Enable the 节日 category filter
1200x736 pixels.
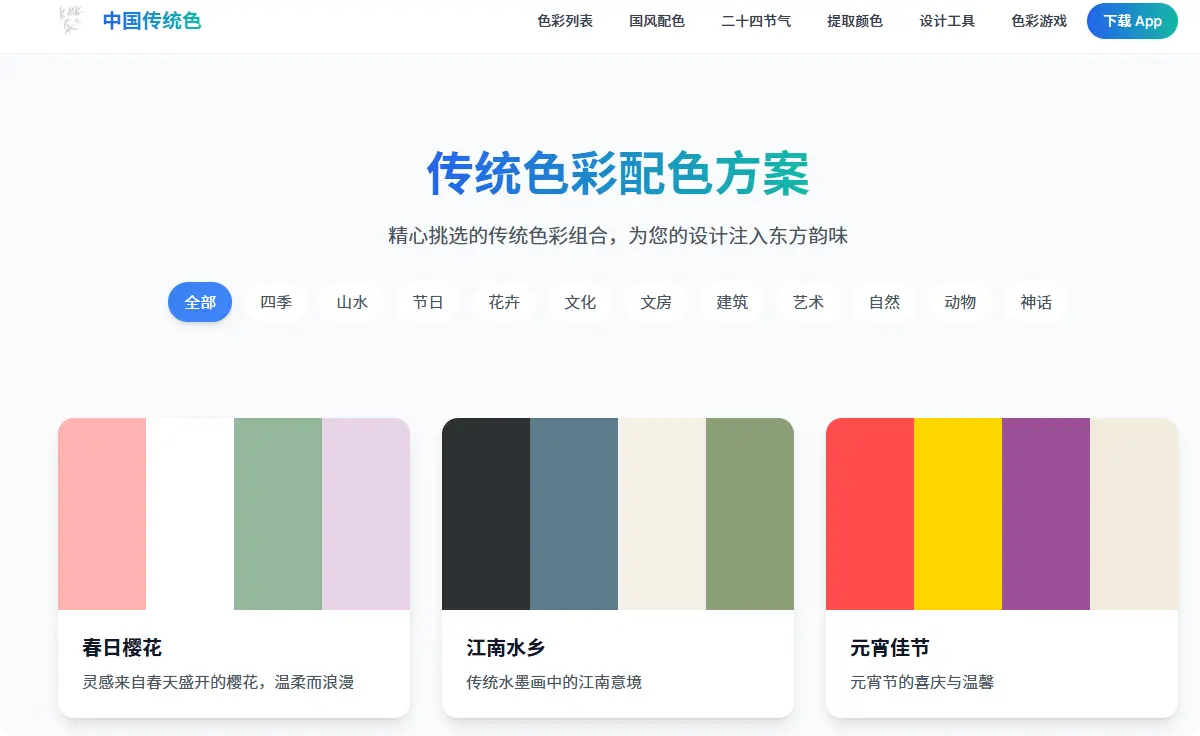(427, 302)
